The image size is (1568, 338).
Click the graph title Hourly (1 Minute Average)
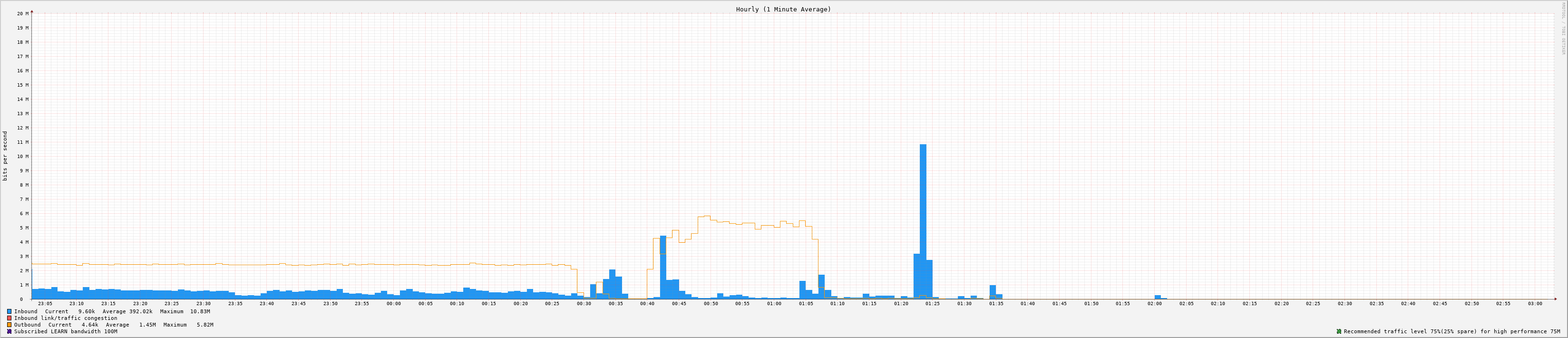783,9
